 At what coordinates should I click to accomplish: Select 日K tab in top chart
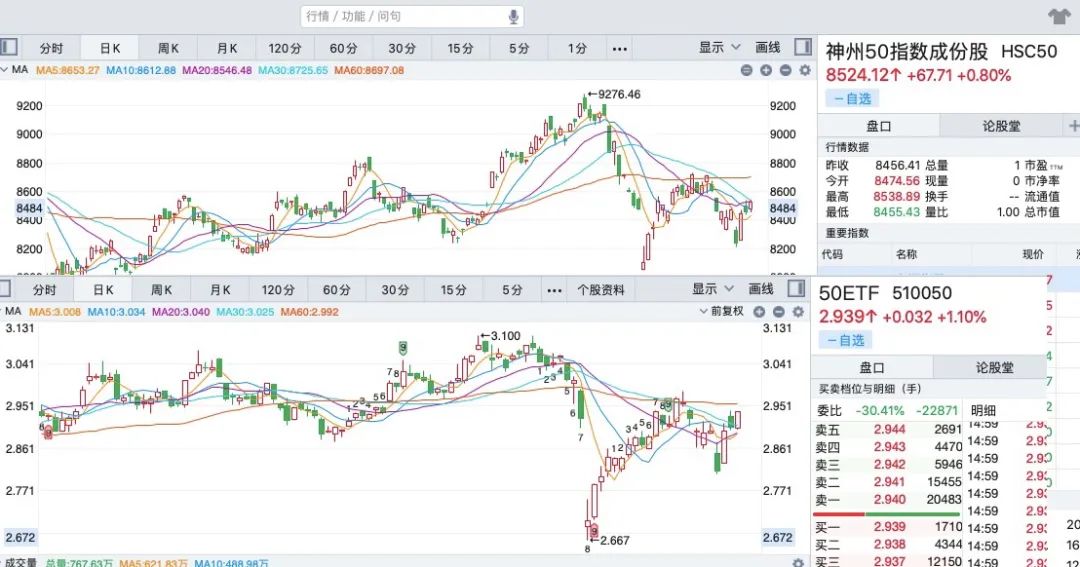pos(110,48)
